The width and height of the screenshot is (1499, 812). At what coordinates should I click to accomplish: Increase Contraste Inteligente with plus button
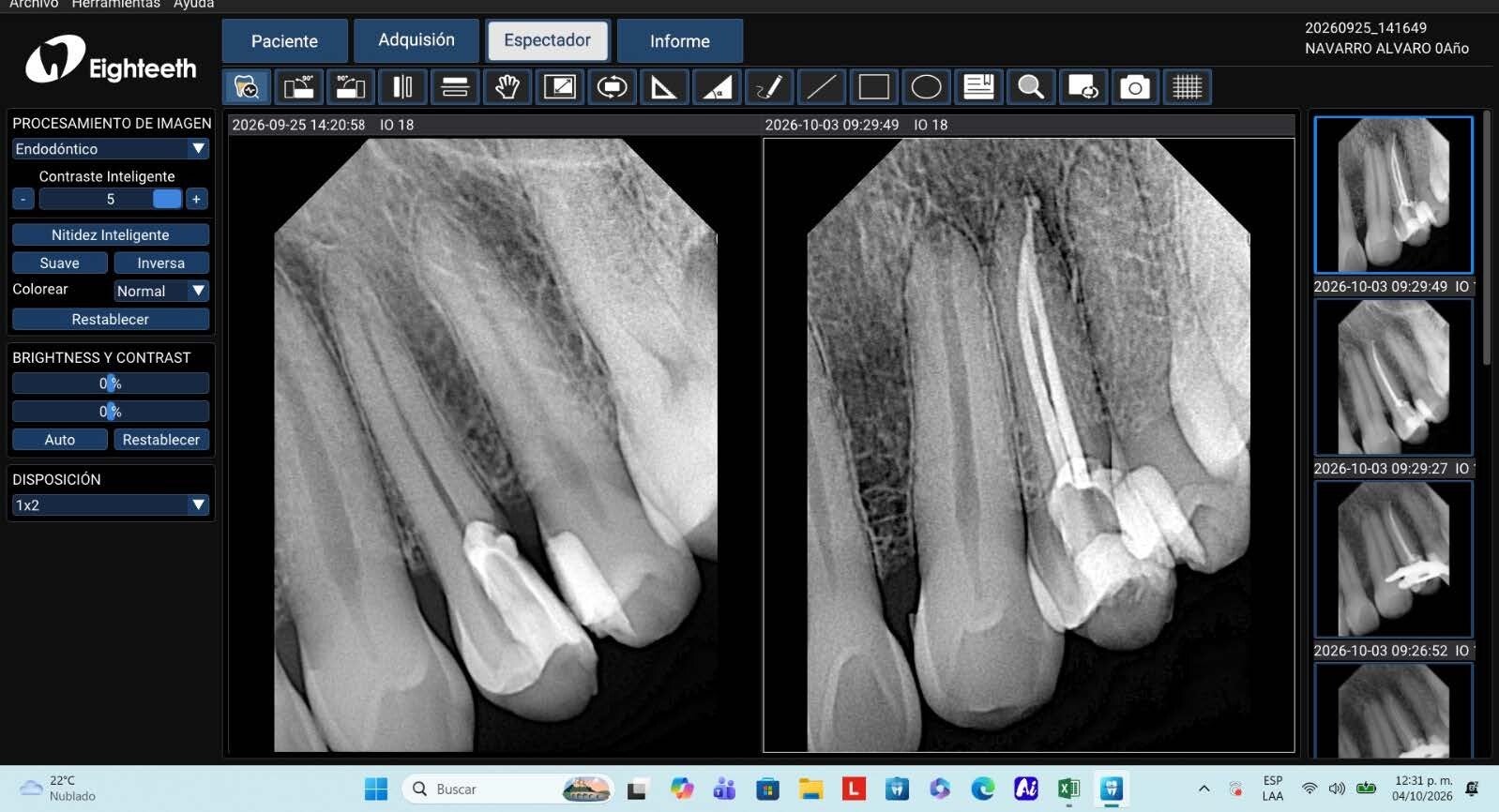pyautogui.click(x=196, y=199)
